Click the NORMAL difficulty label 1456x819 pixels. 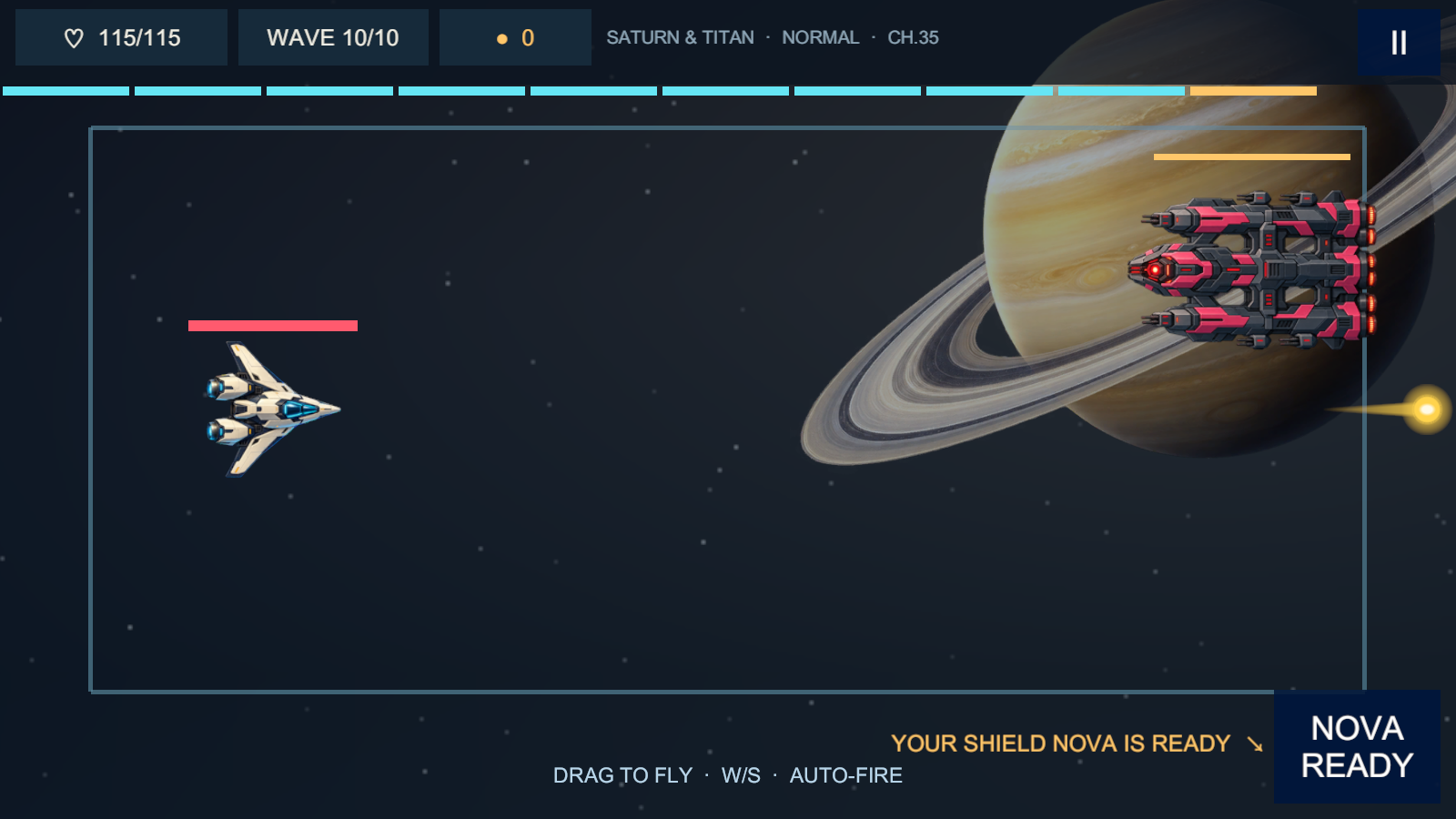tap(820, 37)
